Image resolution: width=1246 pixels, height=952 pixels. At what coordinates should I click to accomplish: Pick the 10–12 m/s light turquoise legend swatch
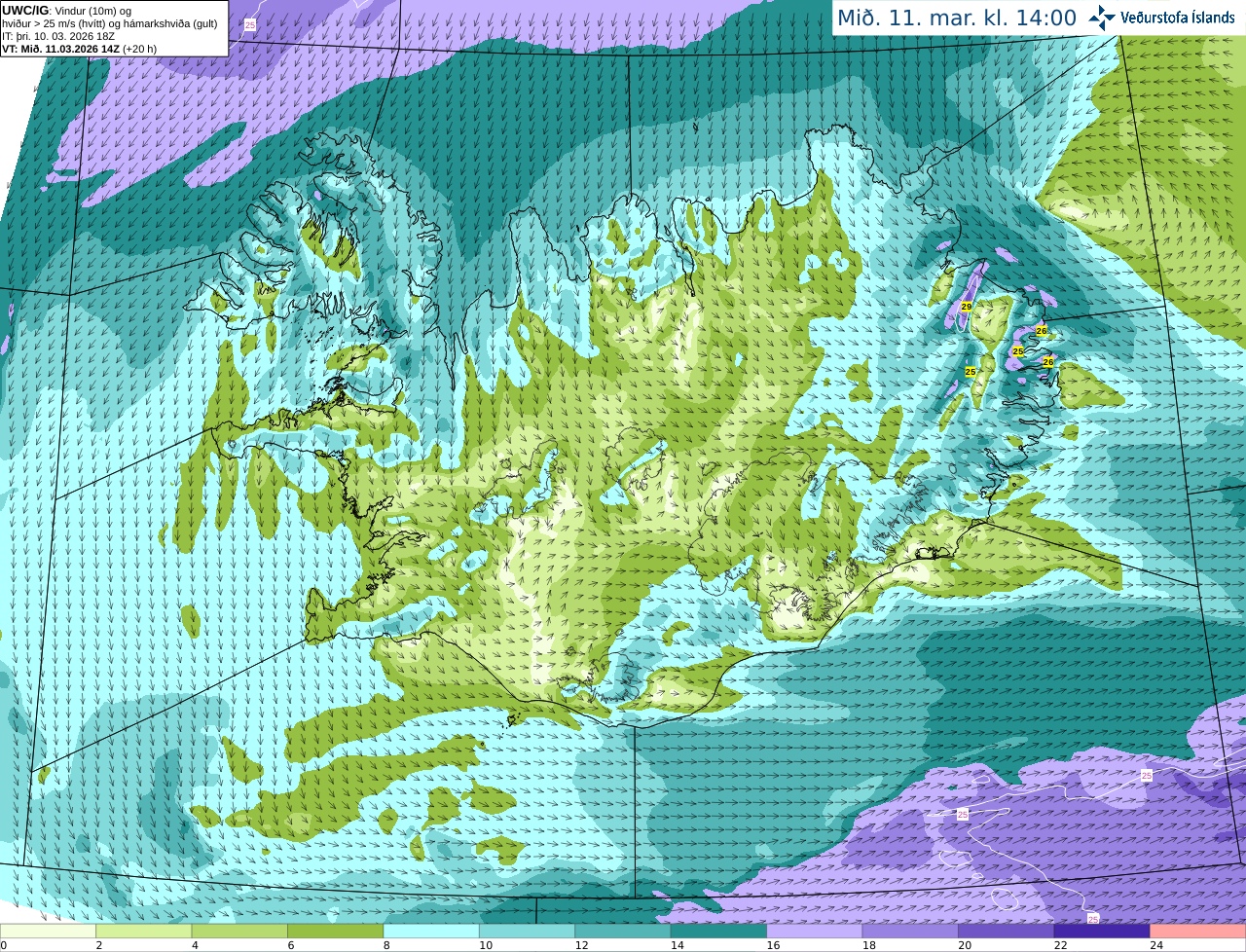click(x=527, y=931)
